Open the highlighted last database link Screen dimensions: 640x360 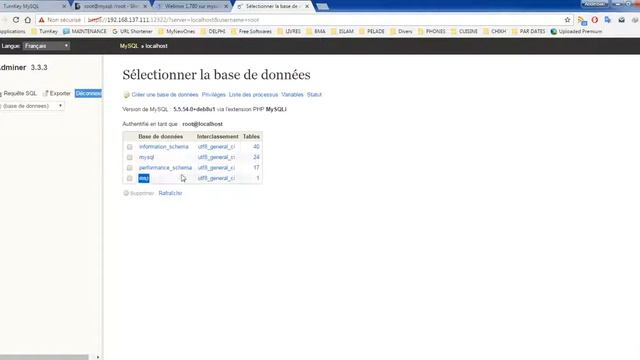[x=144, y=178]
